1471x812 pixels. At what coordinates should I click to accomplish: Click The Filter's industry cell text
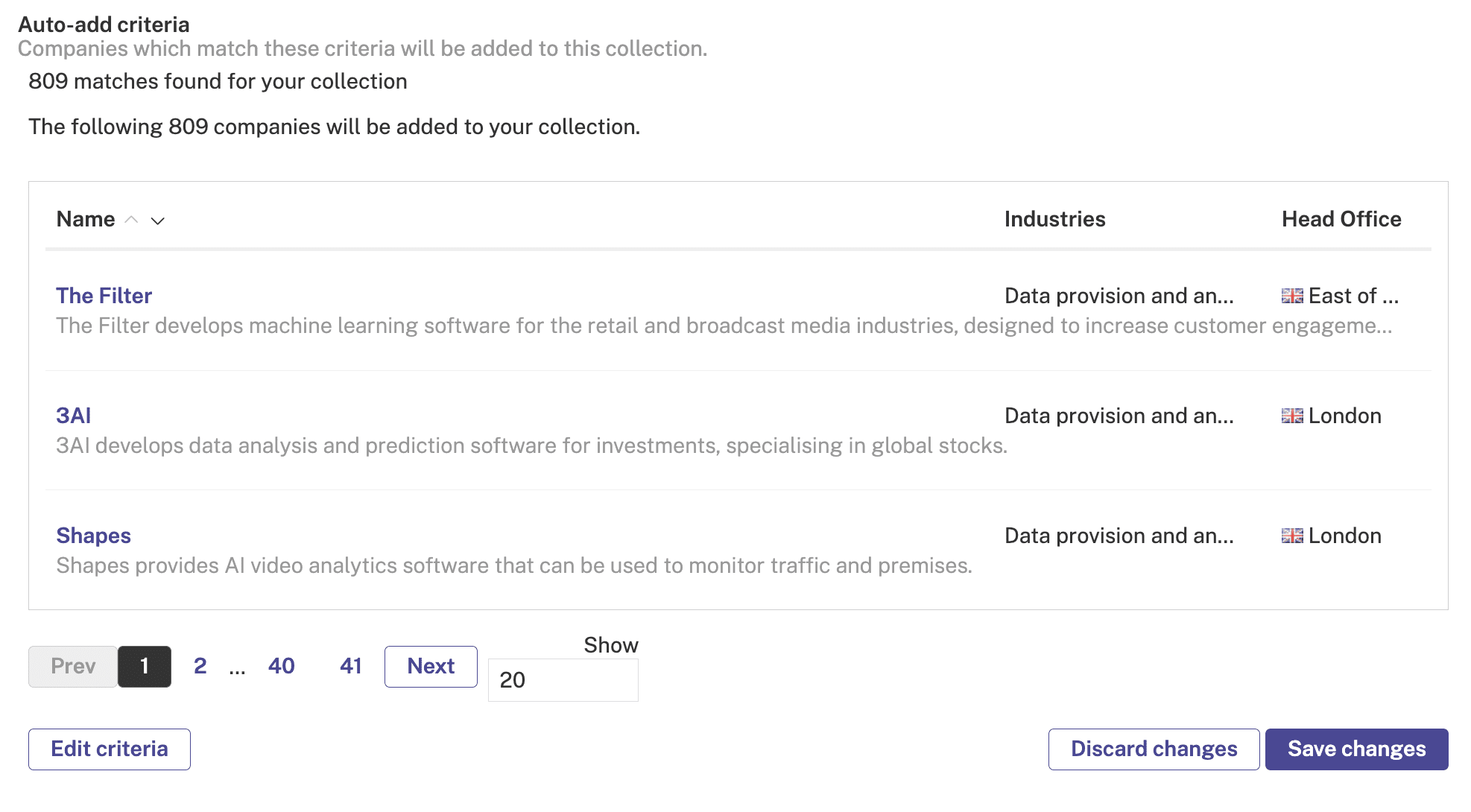tap(1119, 296)
